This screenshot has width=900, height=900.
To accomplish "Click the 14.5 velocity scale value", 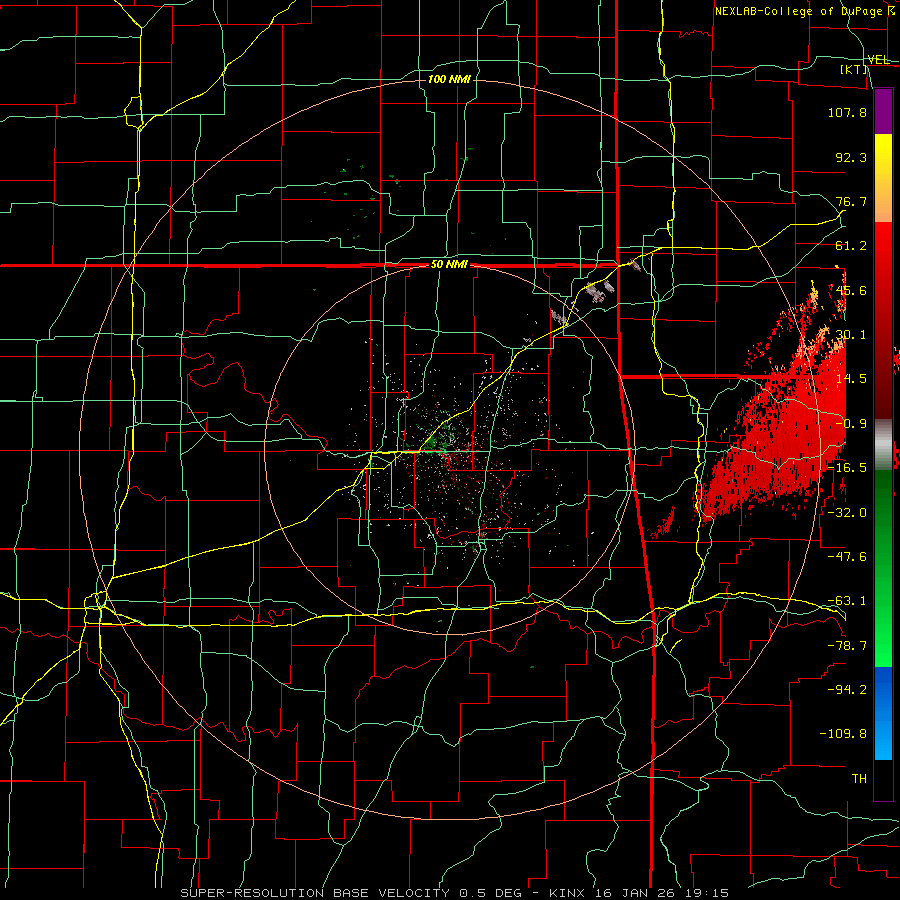I will coord(851,379).
